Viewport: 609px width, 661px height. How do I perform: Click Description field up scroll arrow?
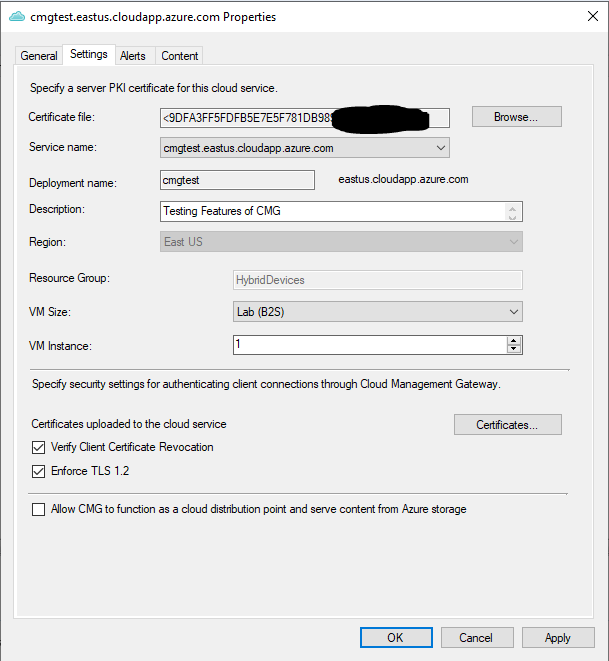click(x=512, y=208)
